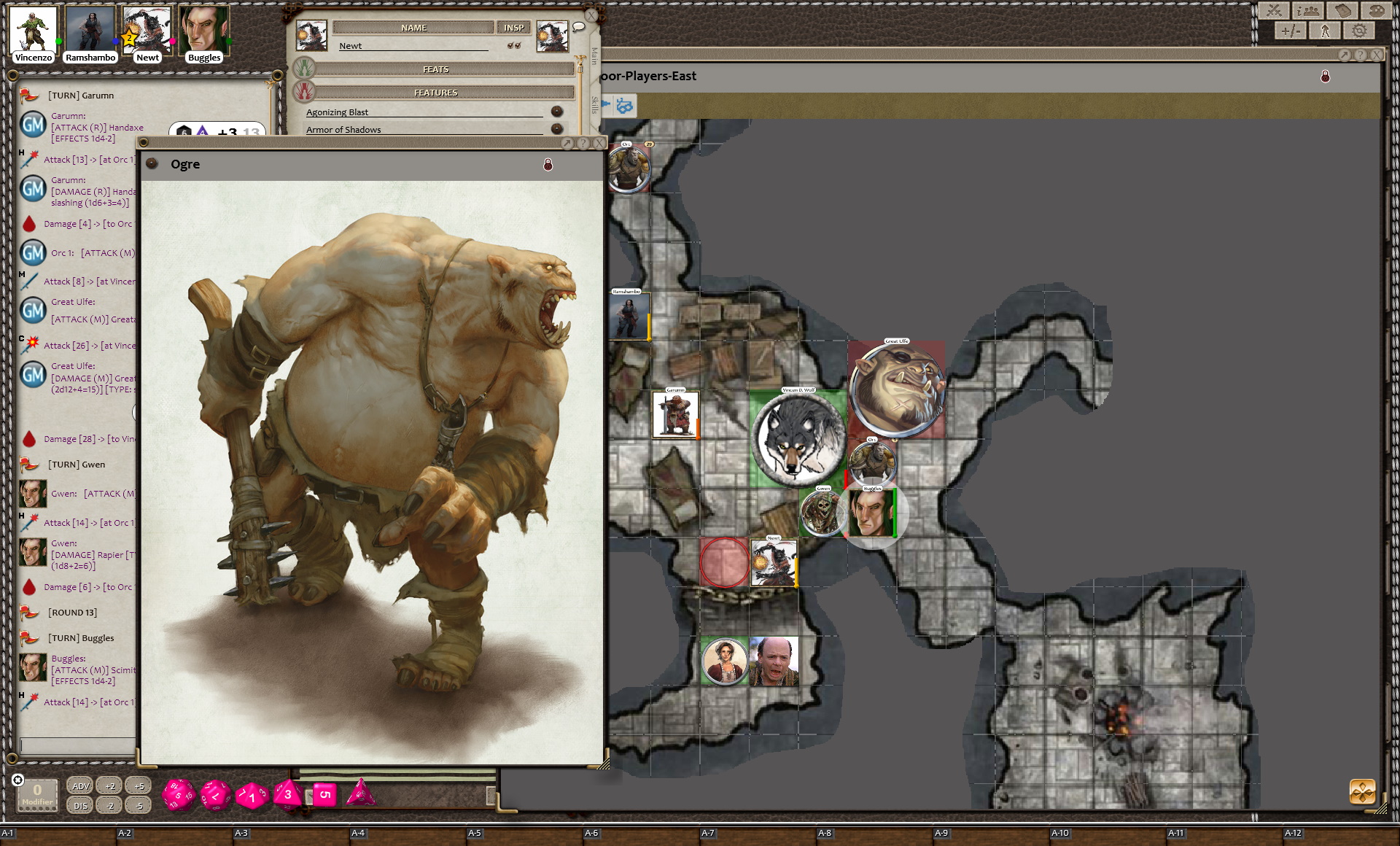Toggle the lock icon on map window
Screen dimensions: 1400x846
coord(1326,77)
